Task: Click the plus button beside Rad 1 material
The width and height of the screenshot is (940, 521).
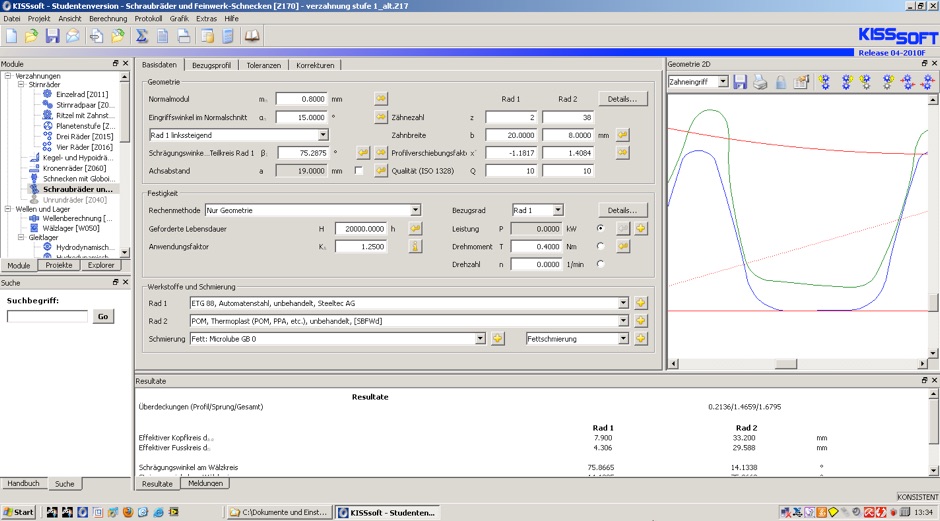Action: point(641,303)
